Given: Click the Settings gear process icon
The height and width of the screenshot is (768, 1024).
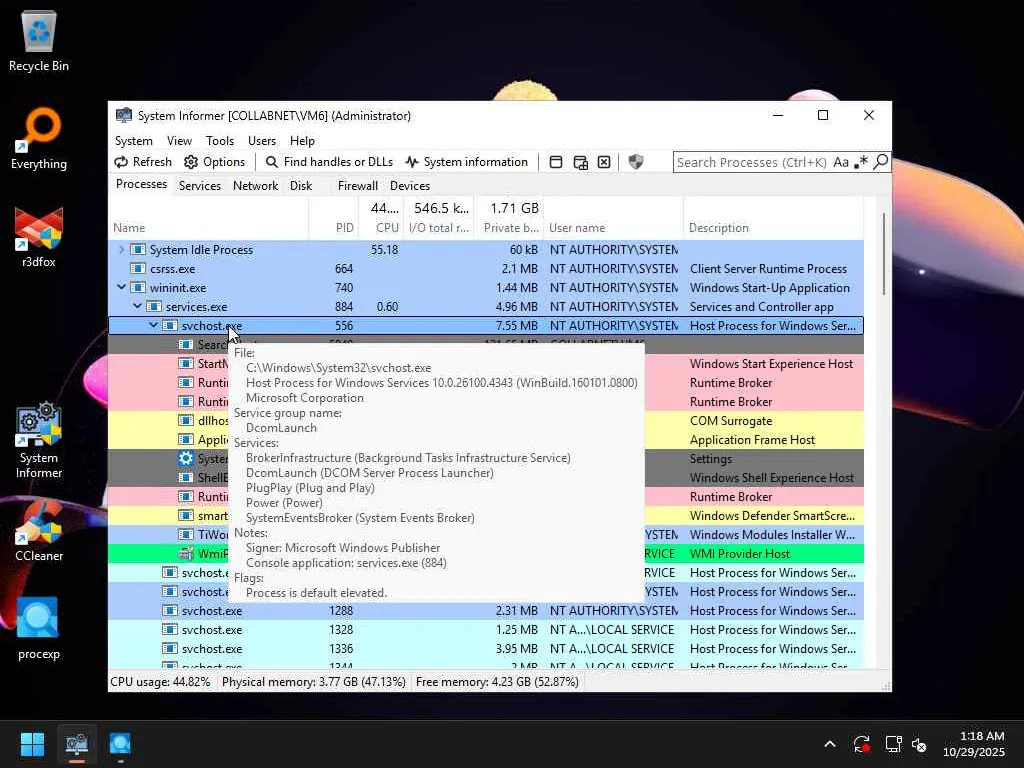Looking at the screenshot, I should (x=186, y=458).
